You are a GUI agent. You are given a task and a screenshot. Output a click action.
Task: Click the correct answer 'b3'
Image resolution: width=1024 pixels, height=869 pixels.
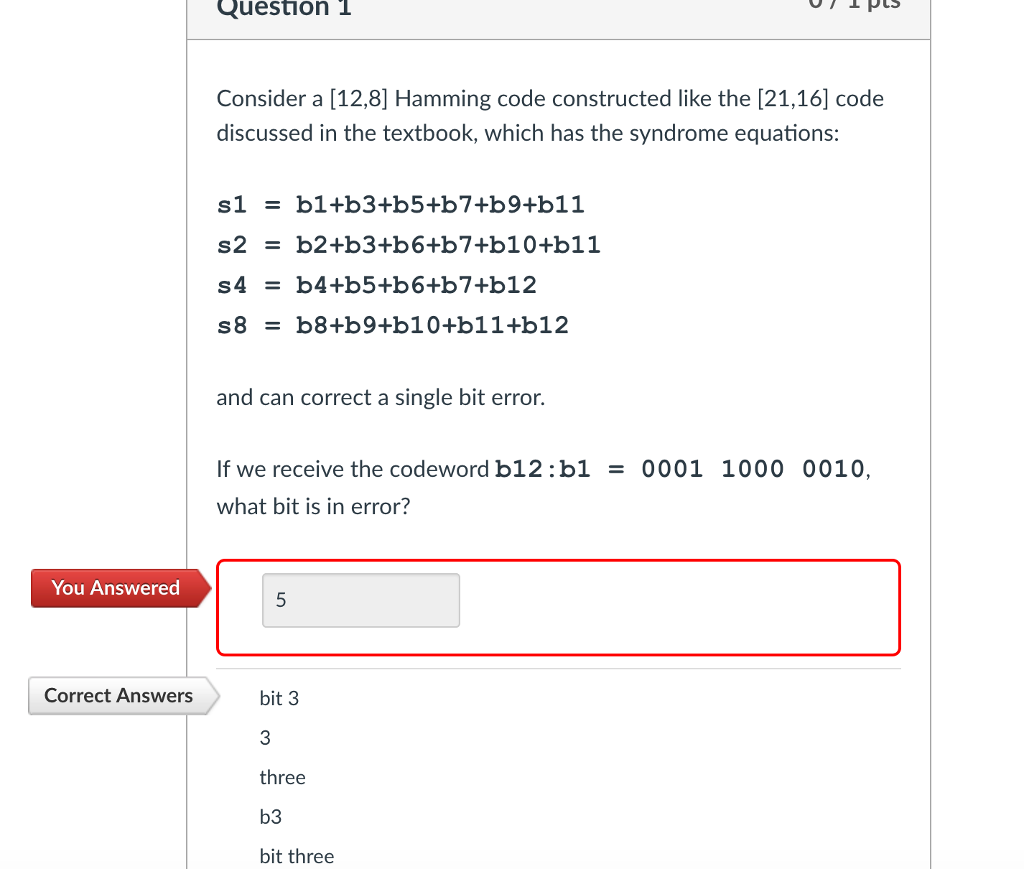point(270,817)
